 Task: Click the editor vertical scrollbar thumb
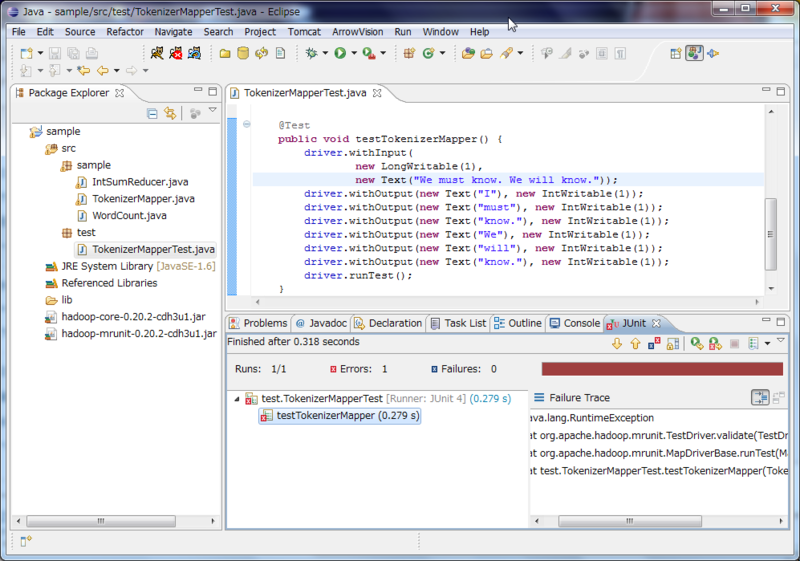770,234
